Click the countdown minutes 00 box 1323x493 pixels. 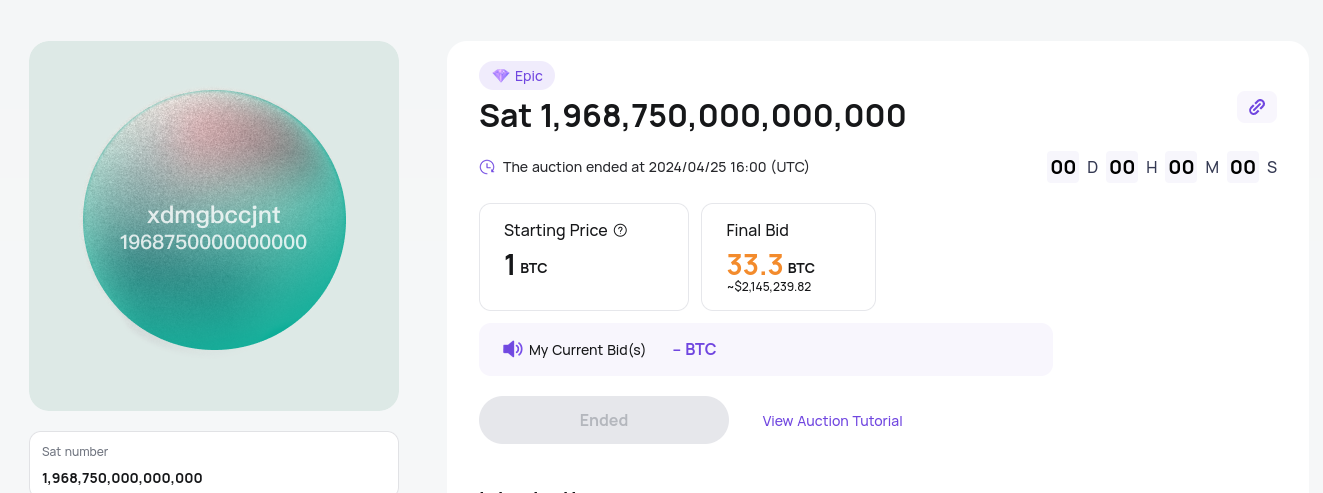pos(1181,167)
